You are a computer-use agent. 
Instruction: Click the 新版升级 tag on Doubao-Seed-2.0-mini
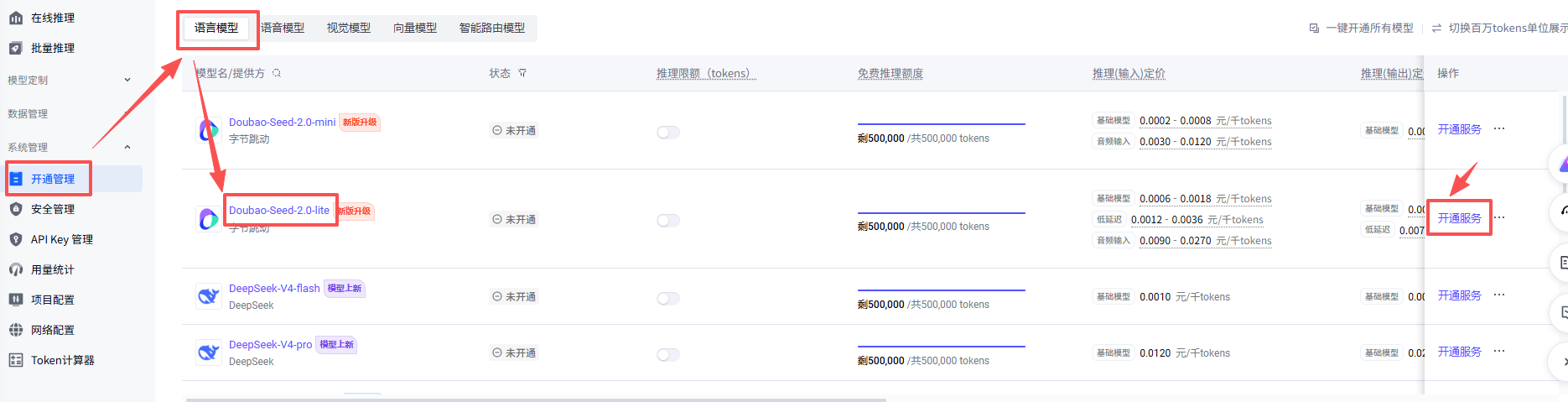pyautogui.click(x=360, y=123)
